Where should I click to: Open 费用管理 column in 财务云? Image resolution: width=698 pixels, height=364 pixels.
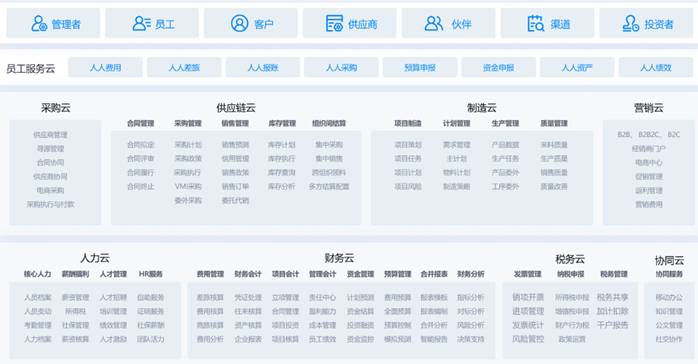coord(210,274)
